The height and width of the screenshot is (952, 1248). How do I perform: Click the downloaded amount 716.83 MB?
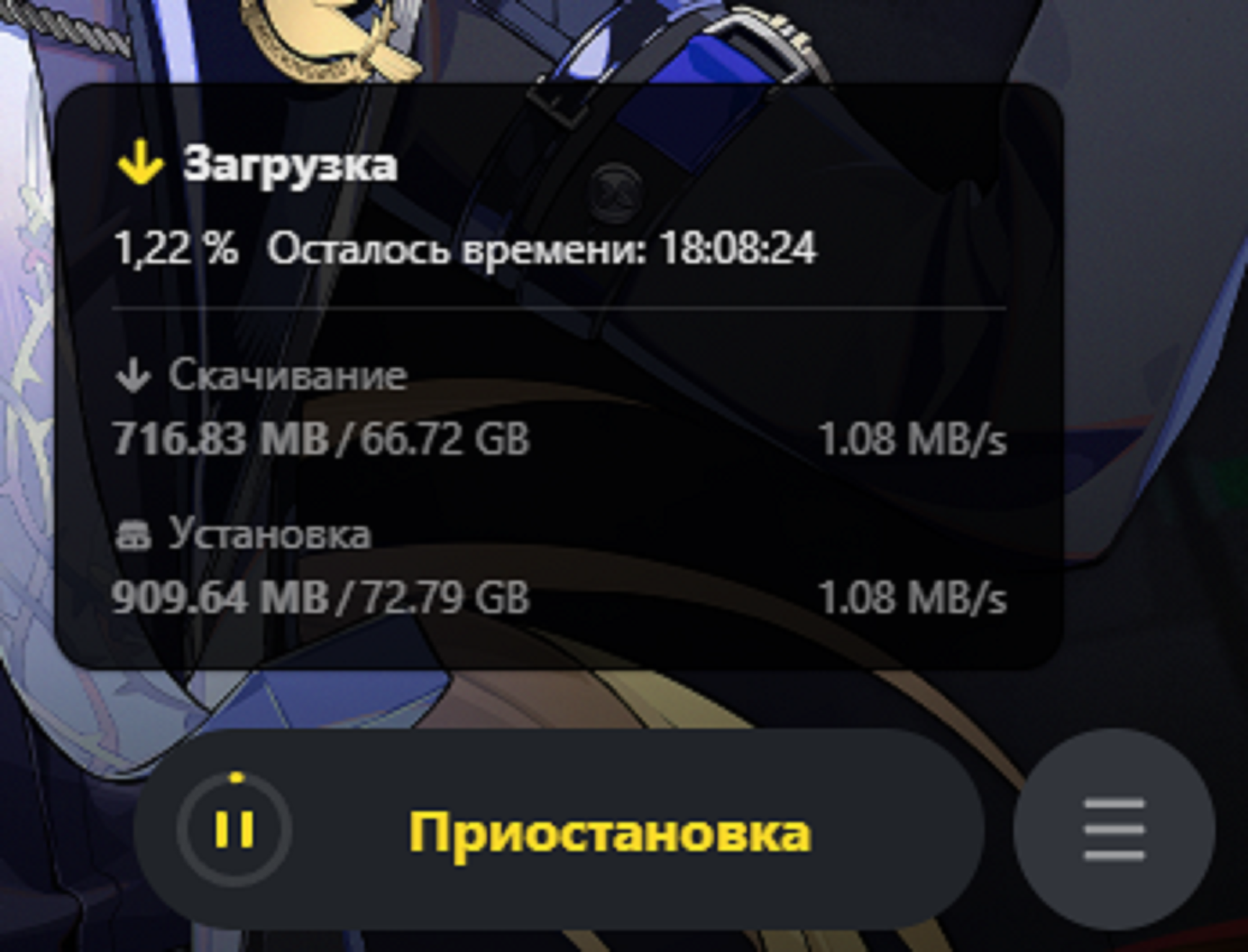[221, 438]
